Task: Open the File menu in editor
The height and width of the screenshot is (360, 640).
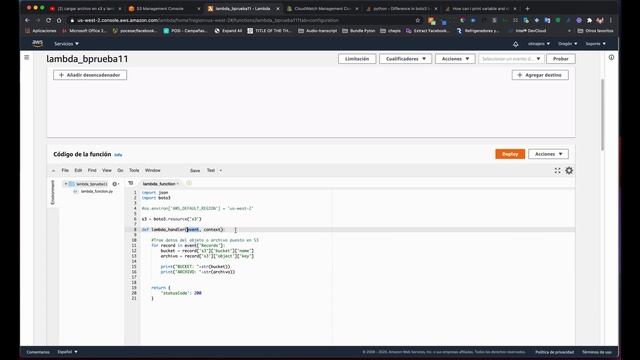Action: [x=65, y=170]
